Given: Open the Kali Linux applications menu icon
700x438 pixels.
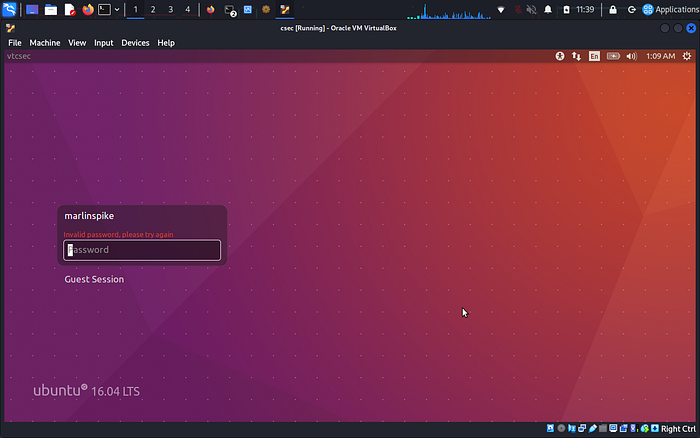Looking at the screenshot, I should tap(10, 9).
